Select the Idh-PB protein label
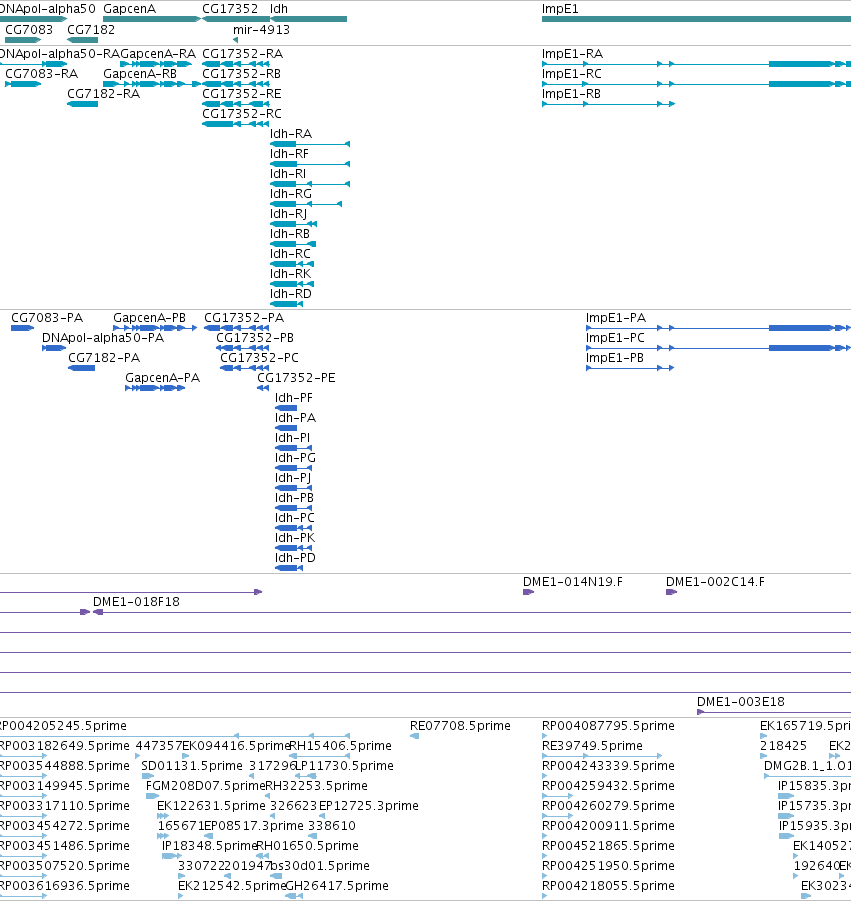The height and width of the screenshot is (901, 851). [x=294, y=498]
